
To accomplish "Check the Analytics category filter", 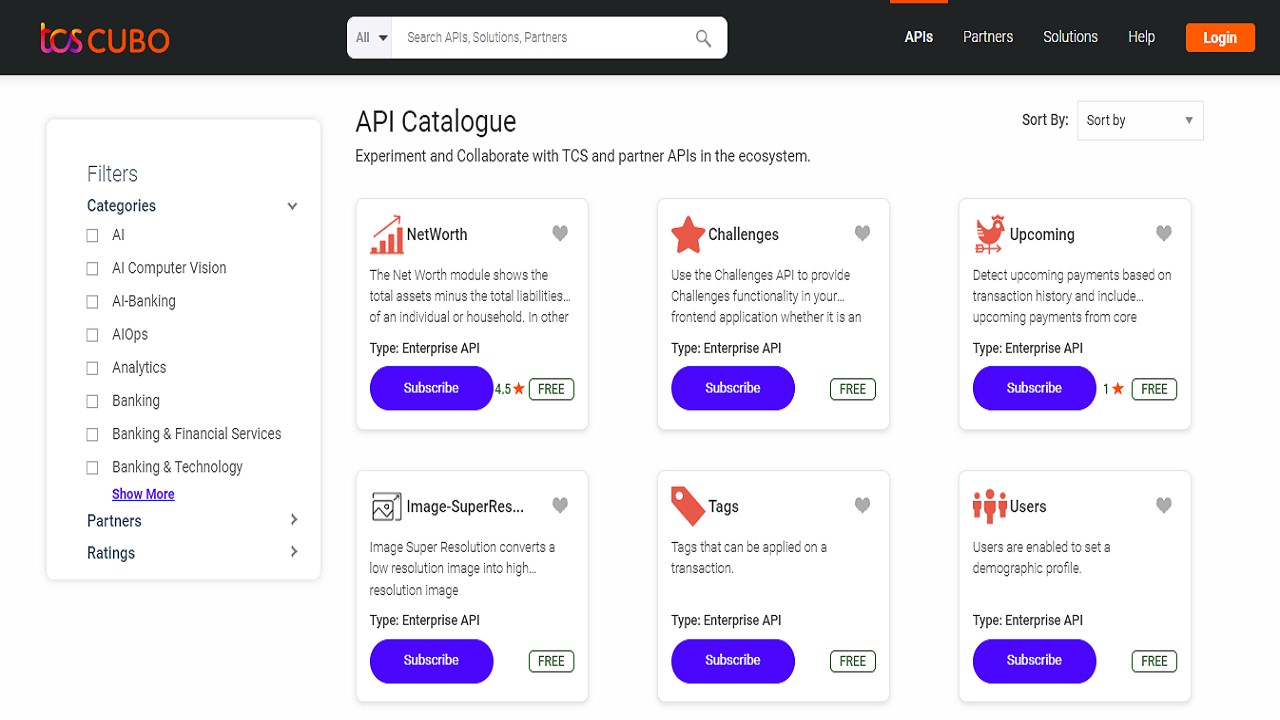I will pos(92,368).
